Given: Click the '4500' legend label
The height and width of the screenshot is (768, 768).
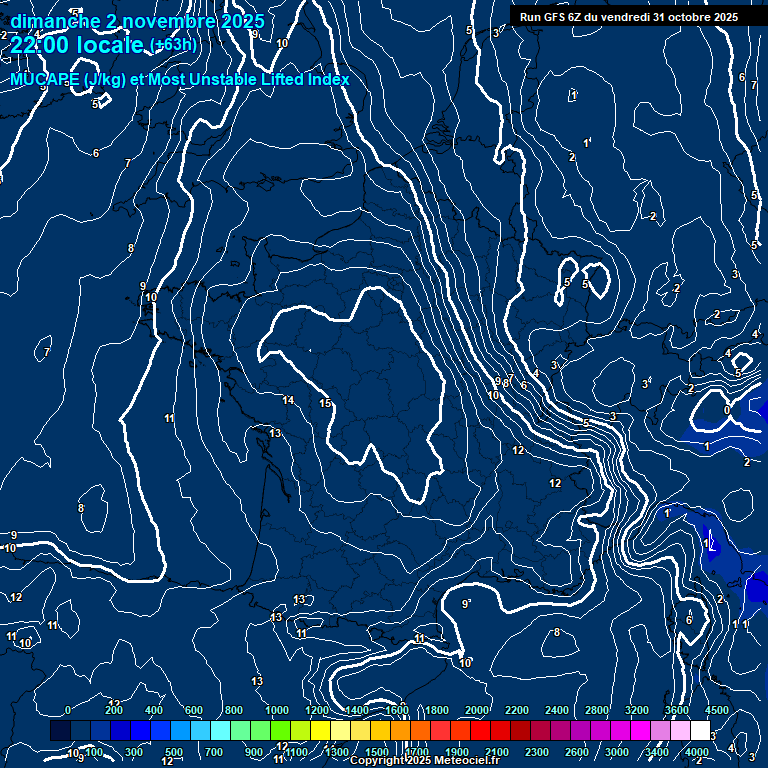Looking at the screenshot, I should coord(717,710).
